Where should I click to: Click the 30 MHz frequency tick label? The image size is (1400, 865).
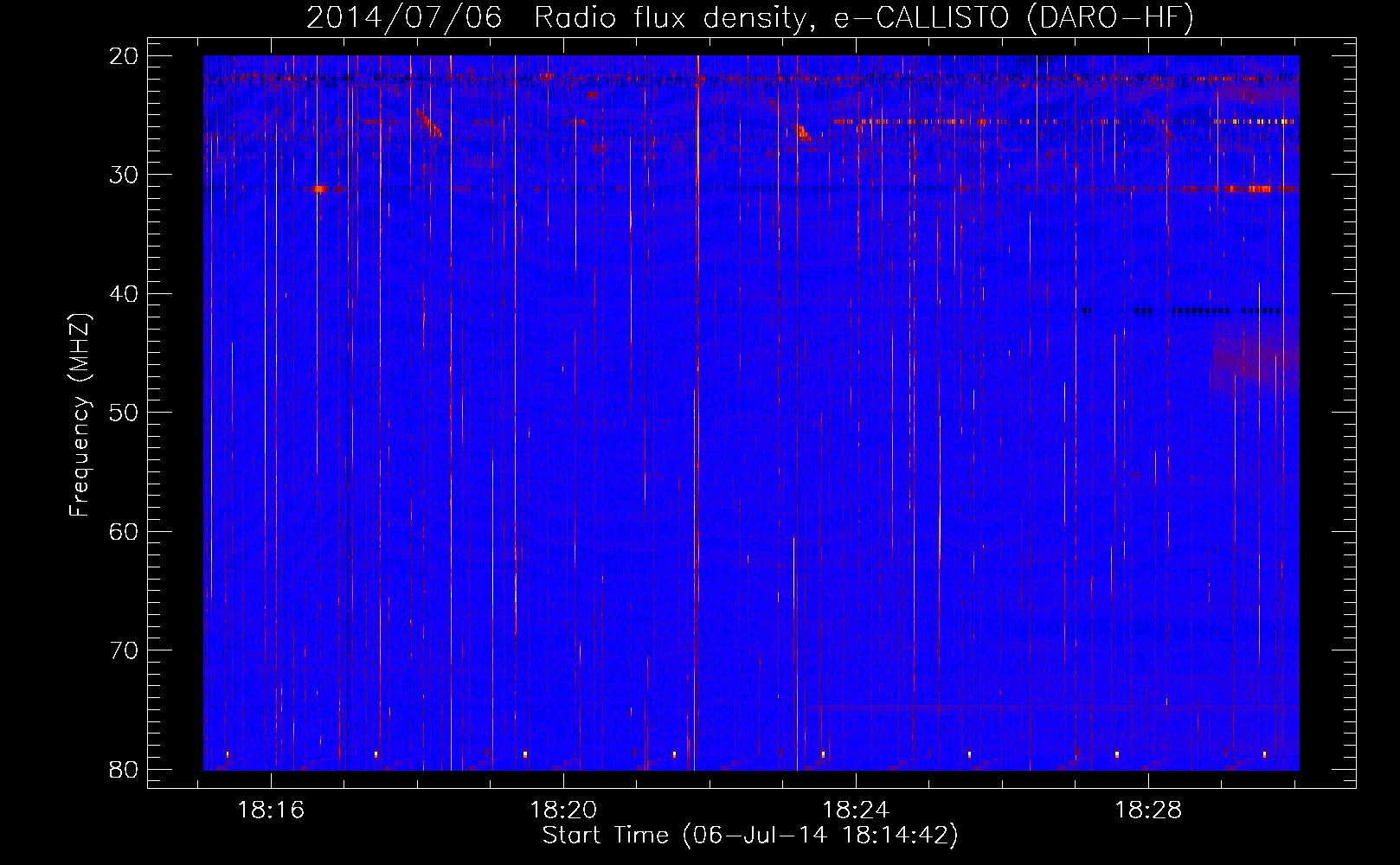[124, 175]
